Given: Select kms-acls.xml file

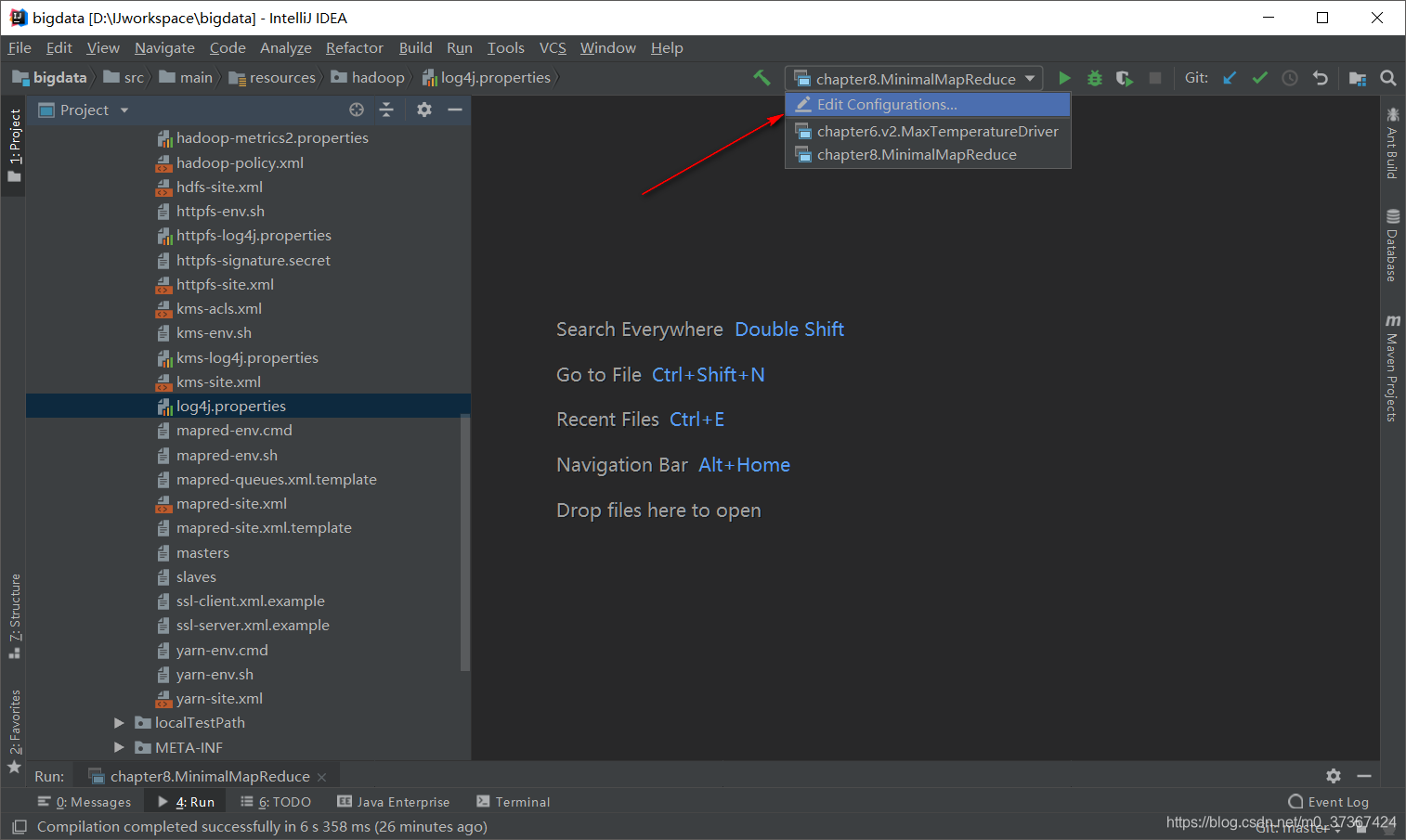Looking at the screenshot, I should point(209,309).
